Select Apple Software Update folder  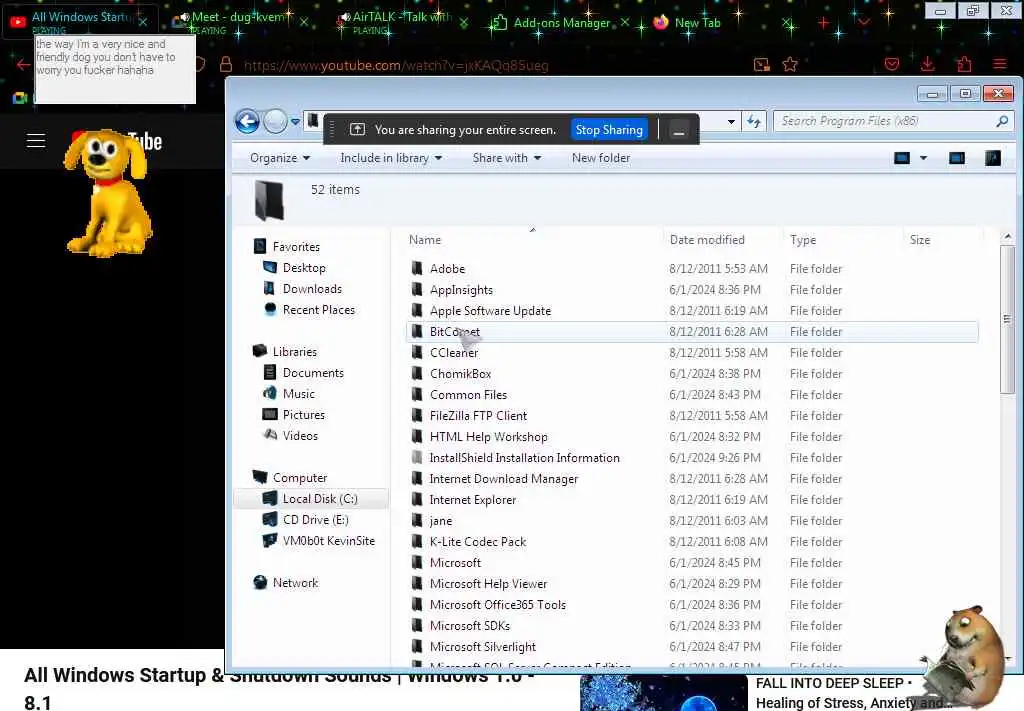click(x=490, y=311)
